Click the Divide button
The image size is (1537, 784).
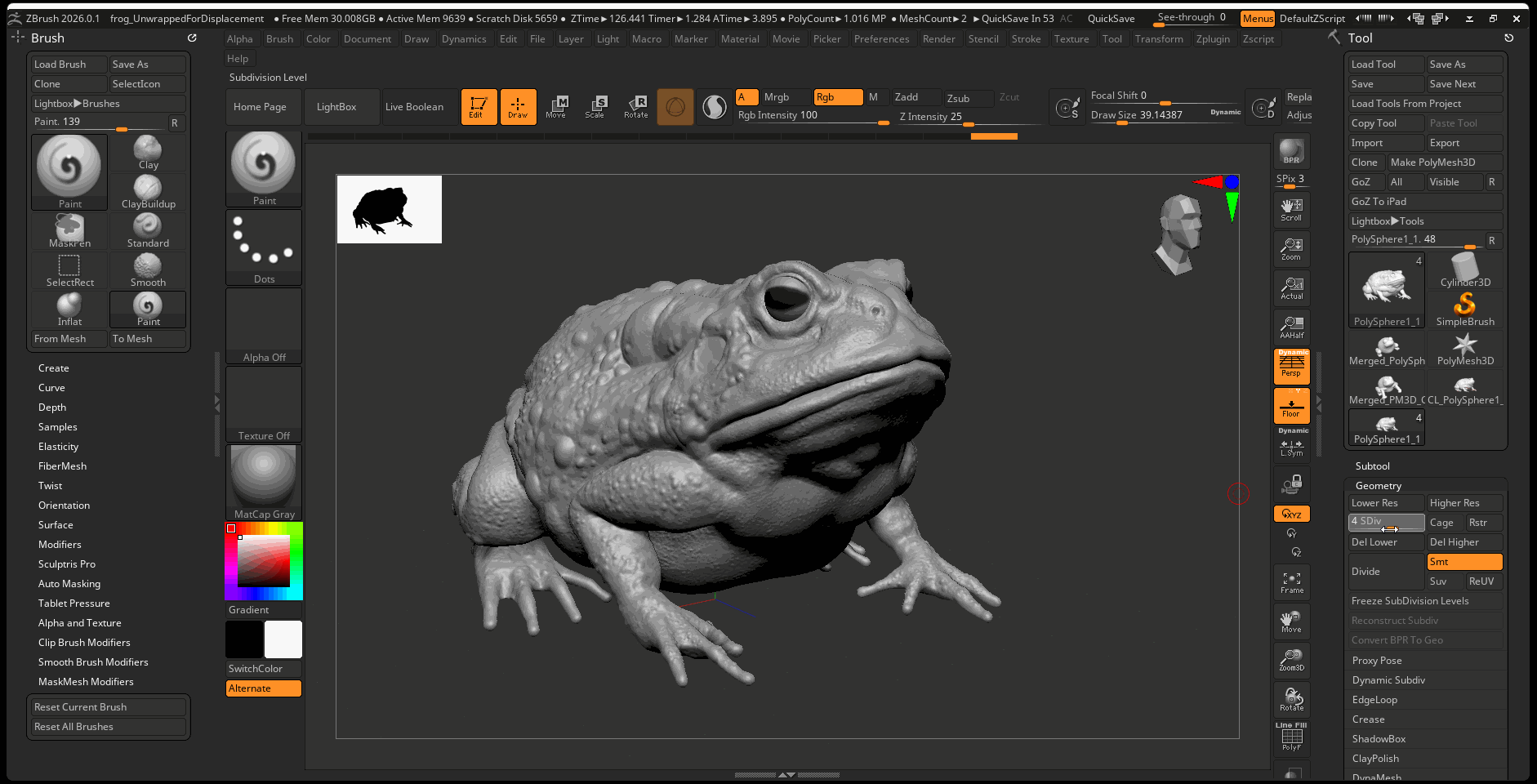click(x=1386, y=572)
